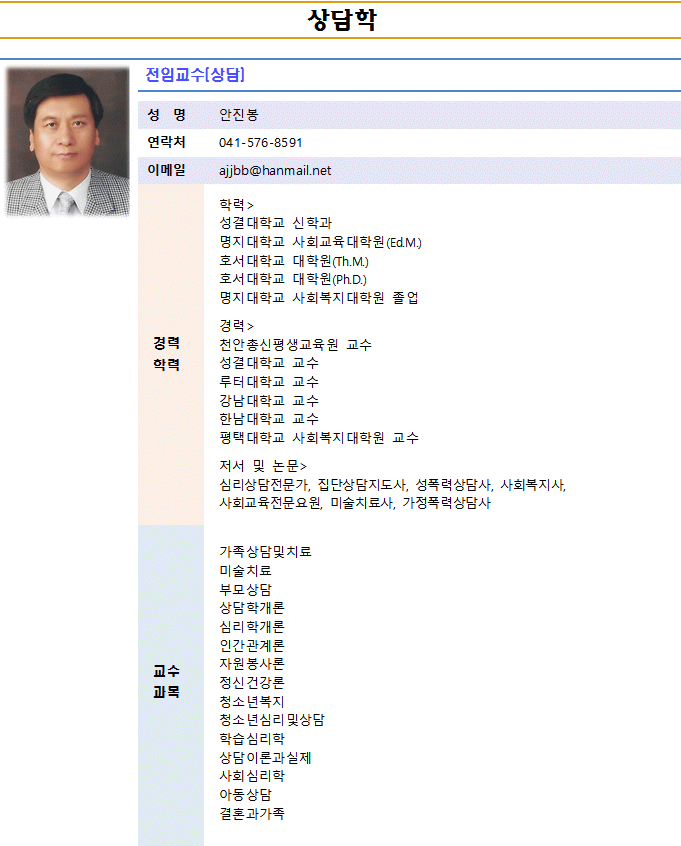Image resolution: width=681 pixels, height=846 pixels.
Task: Select 호서대학교 대학원(Ph.D.) line
Action: point(292,279)
